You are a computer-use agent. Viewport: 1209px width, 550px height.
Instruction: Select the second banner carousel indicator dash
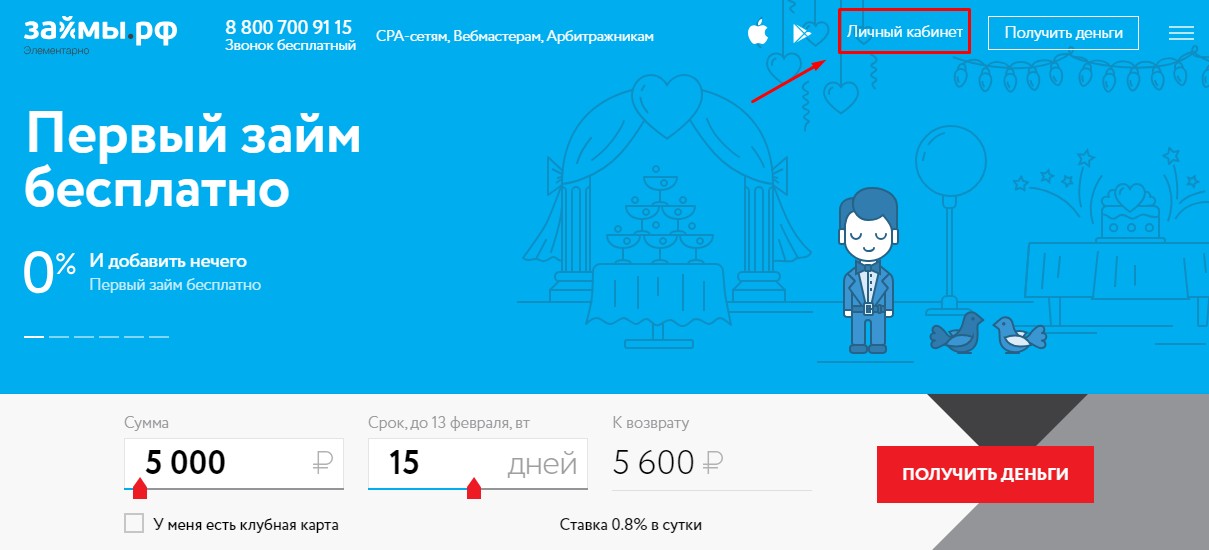point(59,337)
